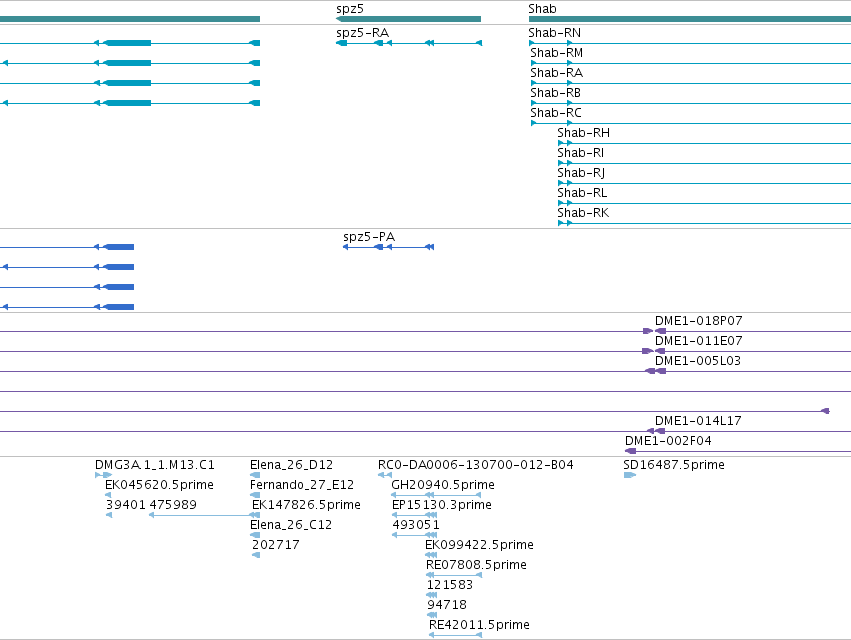This screenshot has width=851, height=640.
Task: Select EST Elena_26_D12 label
Action: pos(291,465)
